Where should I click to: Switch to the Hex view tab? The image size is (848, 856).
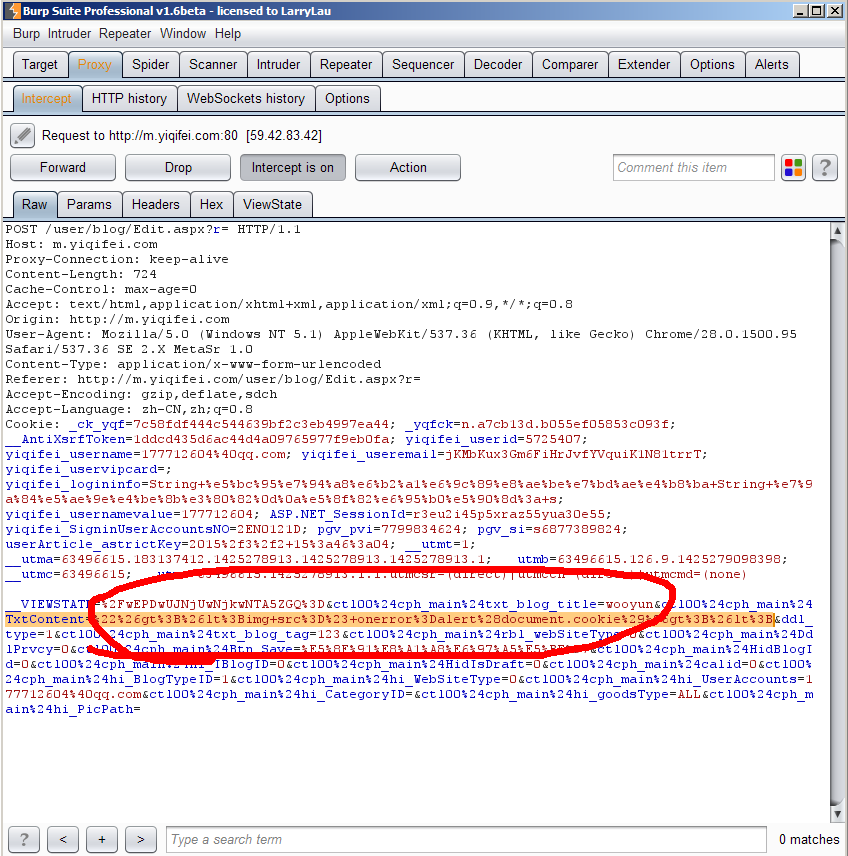(211, 205)
